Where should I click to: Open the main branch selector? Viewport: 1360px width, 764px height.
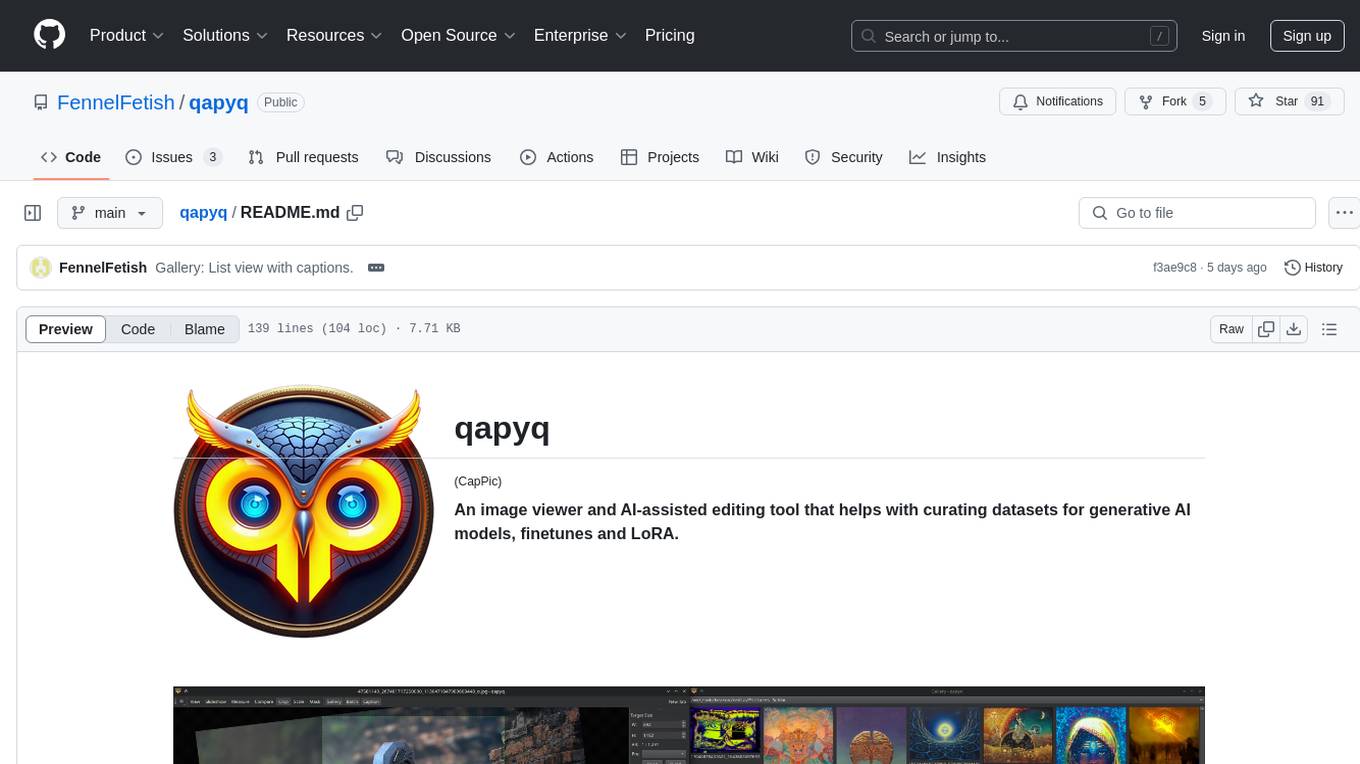[110, 213]
